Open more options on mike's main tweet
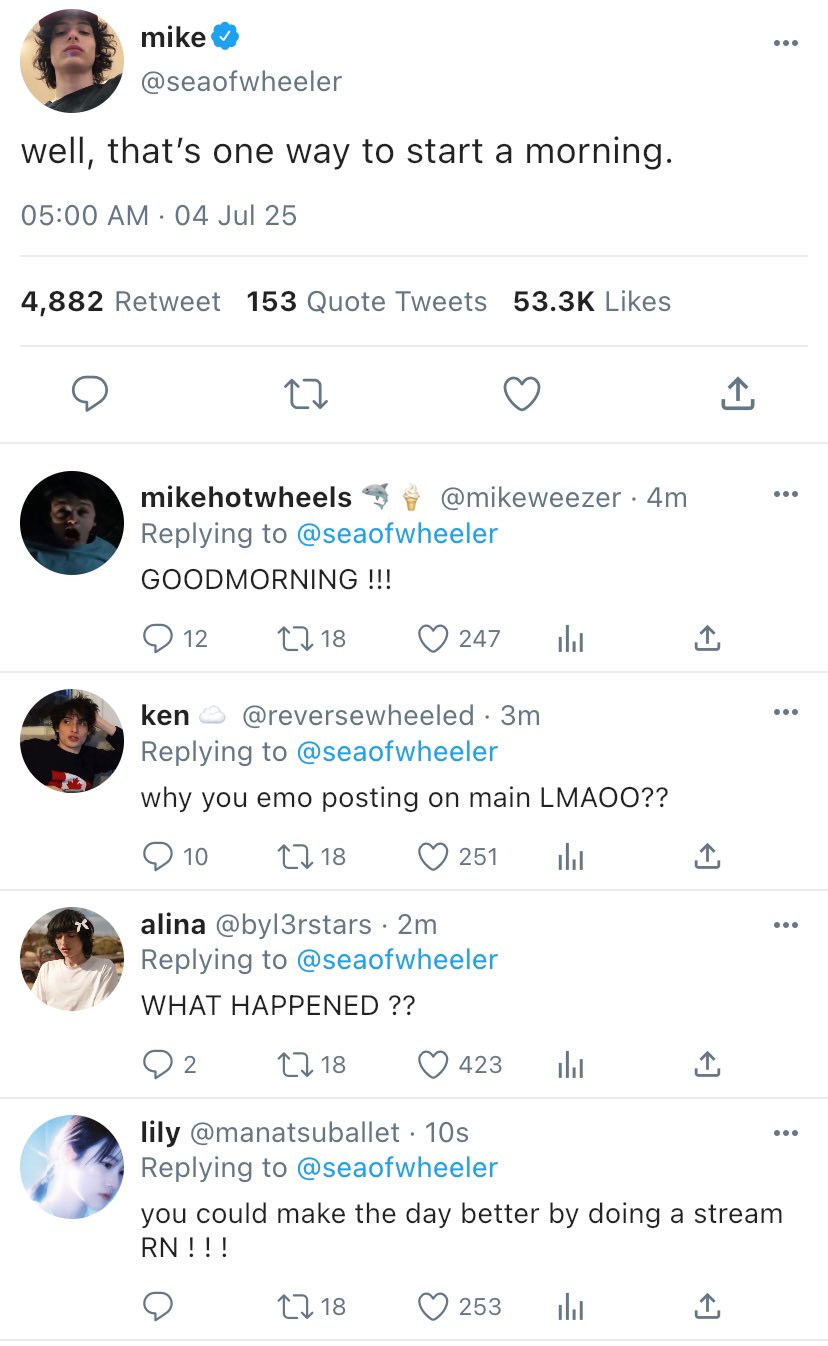The height and width of the screenshot is (1346, 828). tap(786, 43)
